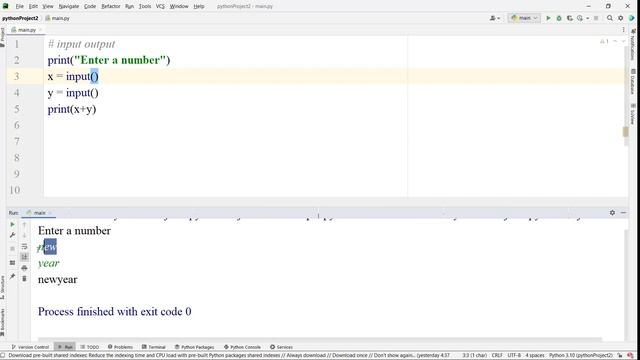Toggle Structure tool window on left edge
The width and height of the screenshot is (640, 360).
click(2, 287)
